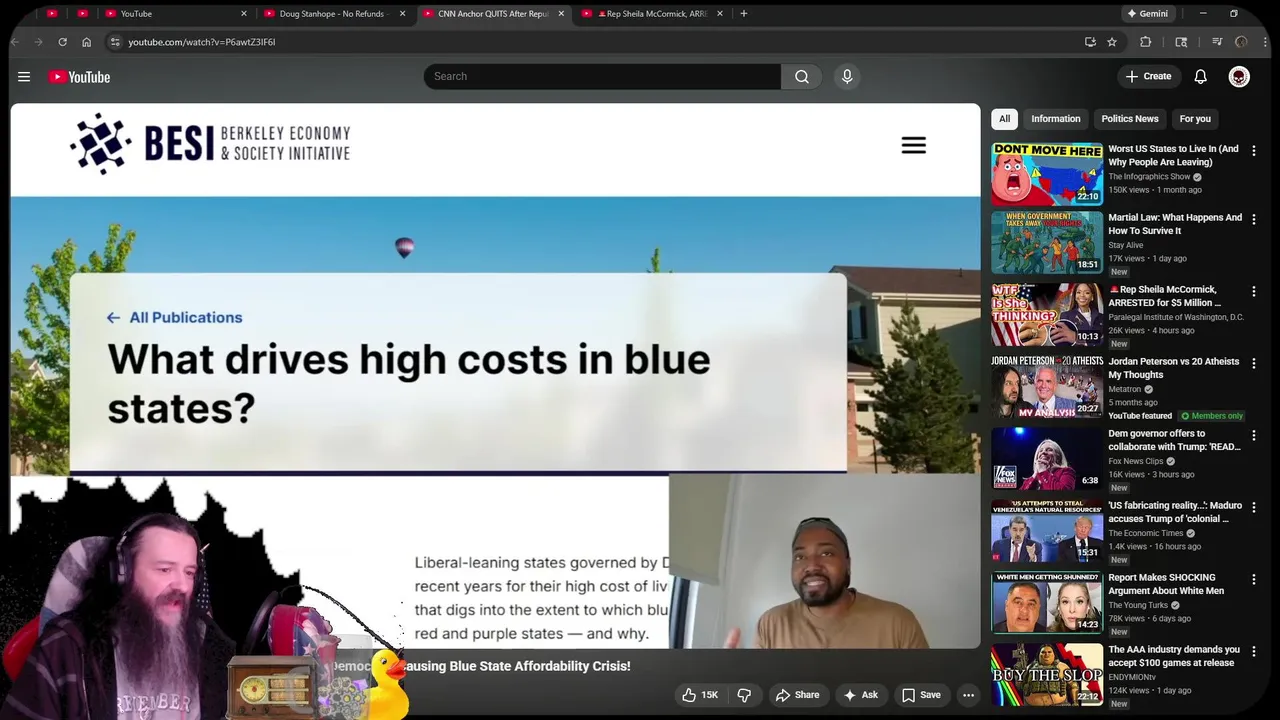Install app icon in address bar
Image resolution: width=1280 pixels, height=720 pixels.
click(1090, 42)
